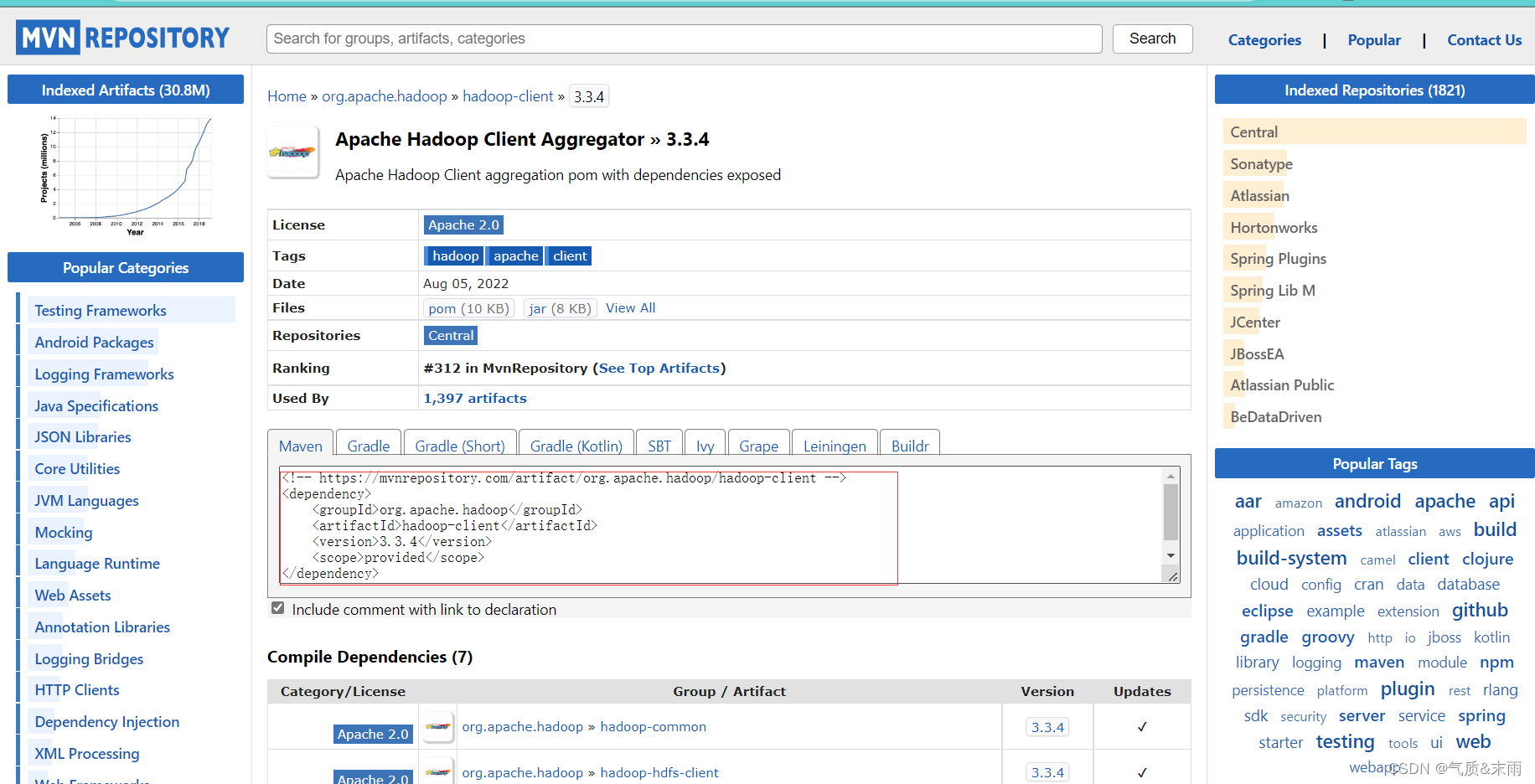Open the Spring Plugins repository
1535x784 pixels.
1278,259
